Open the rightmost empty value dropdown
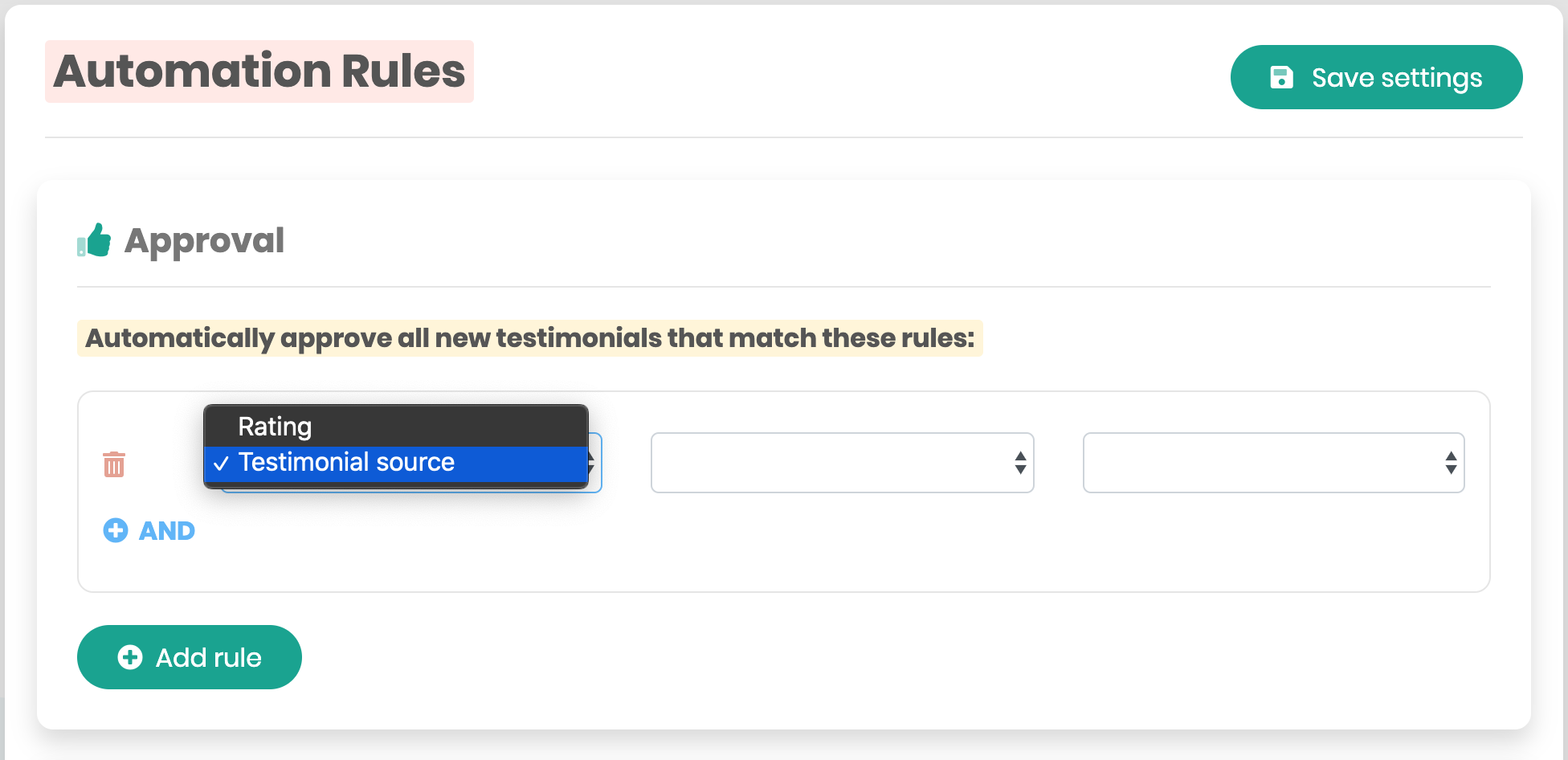 (1272, 463)
